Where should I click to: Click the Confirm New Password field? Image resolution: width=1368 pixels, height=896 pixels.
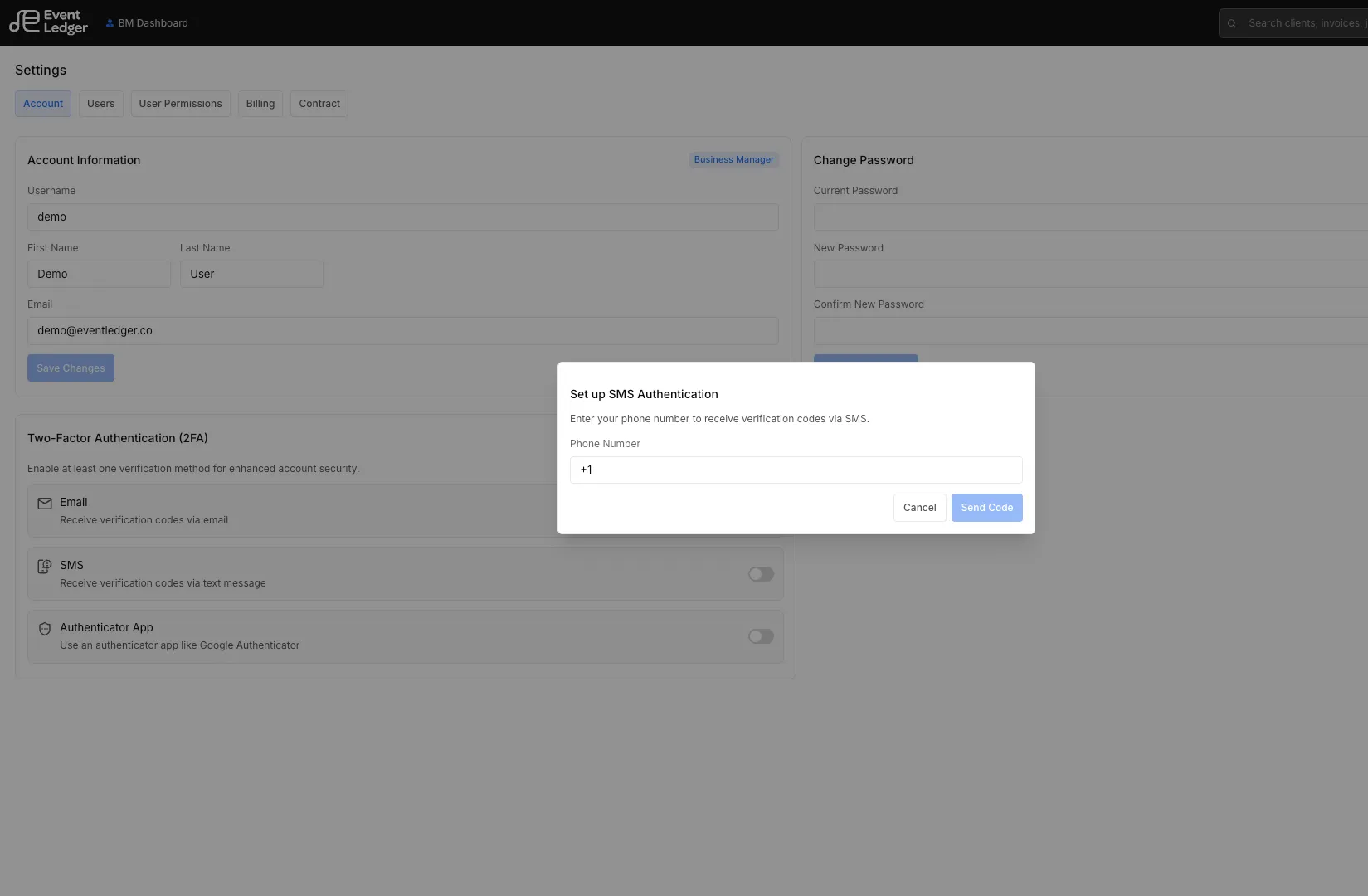[1091, 331]
